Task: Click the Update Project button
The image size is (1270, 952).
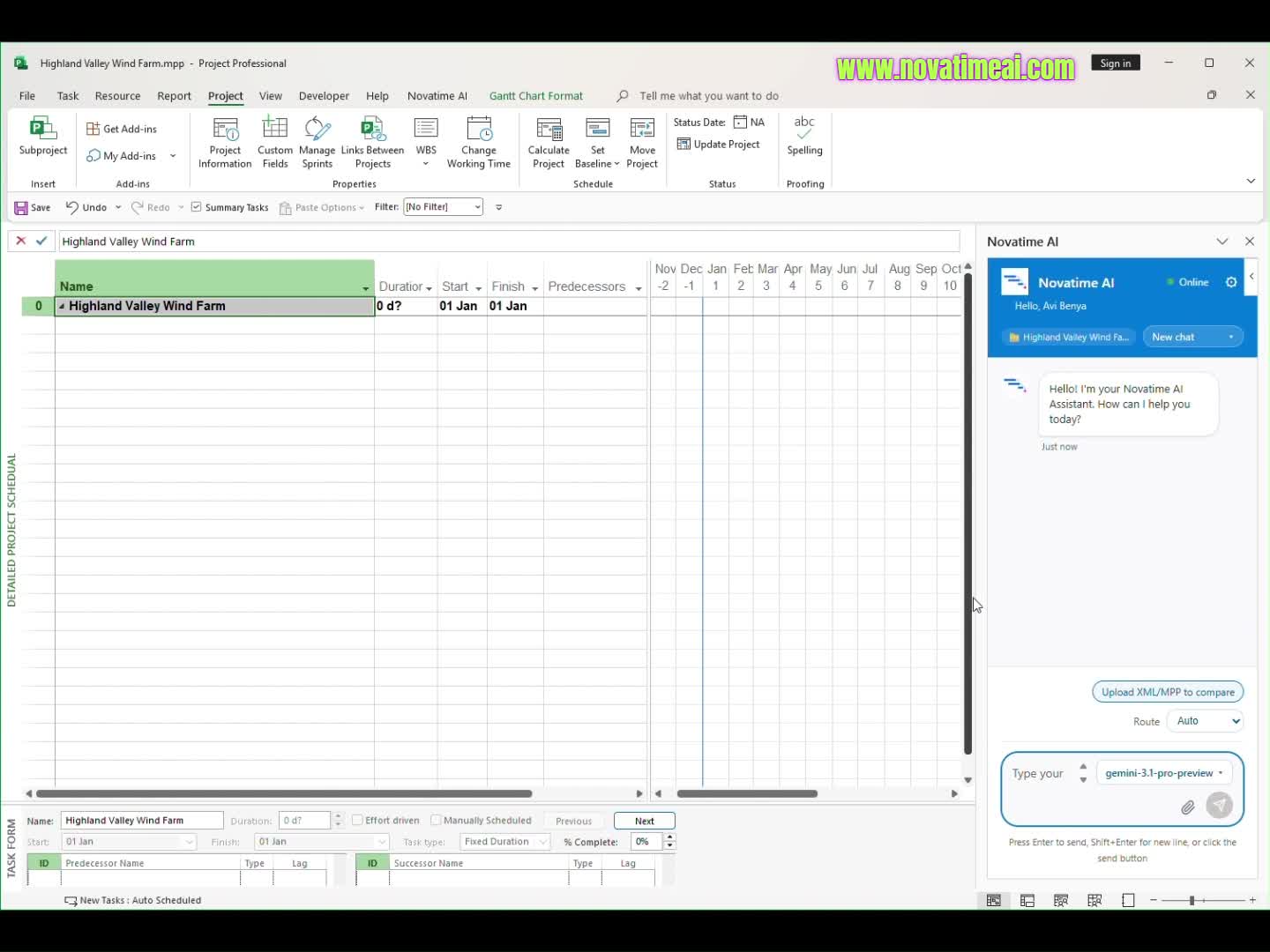Action: (x=718, y=145)
